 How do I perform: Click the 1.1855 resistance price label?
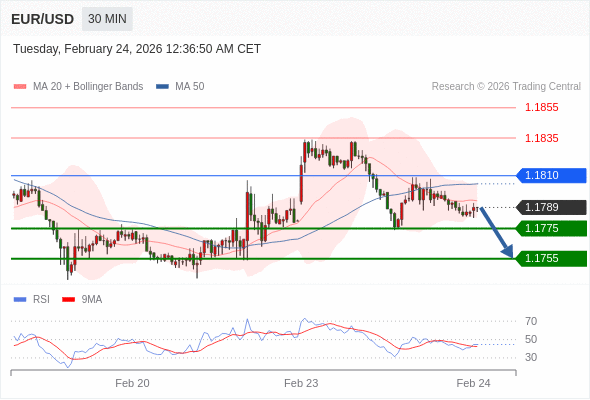542,108
